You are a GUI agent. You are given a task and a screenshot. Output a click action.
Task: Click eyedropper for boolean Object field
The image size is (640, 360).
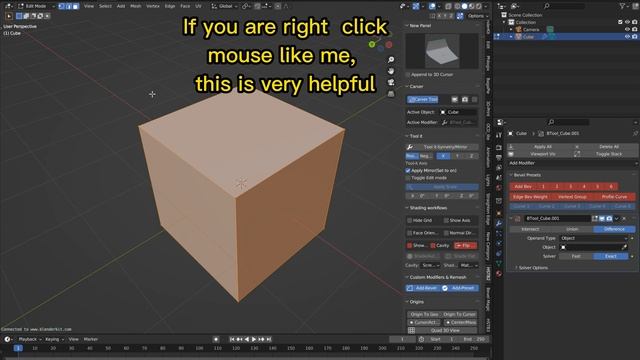(624, 247)
